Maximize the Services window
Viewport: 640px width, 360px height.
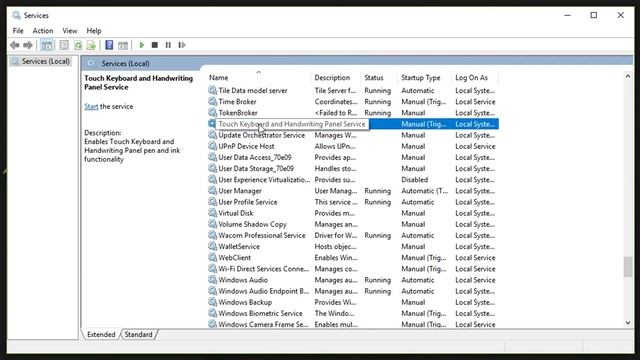pos(594,15)
